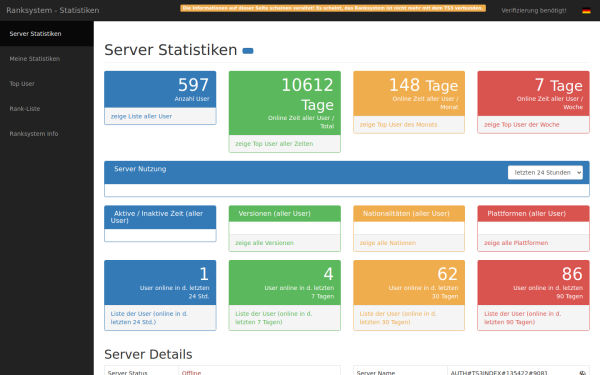Open the German flag language selector
Screen dimensions: 600x375
586,11
